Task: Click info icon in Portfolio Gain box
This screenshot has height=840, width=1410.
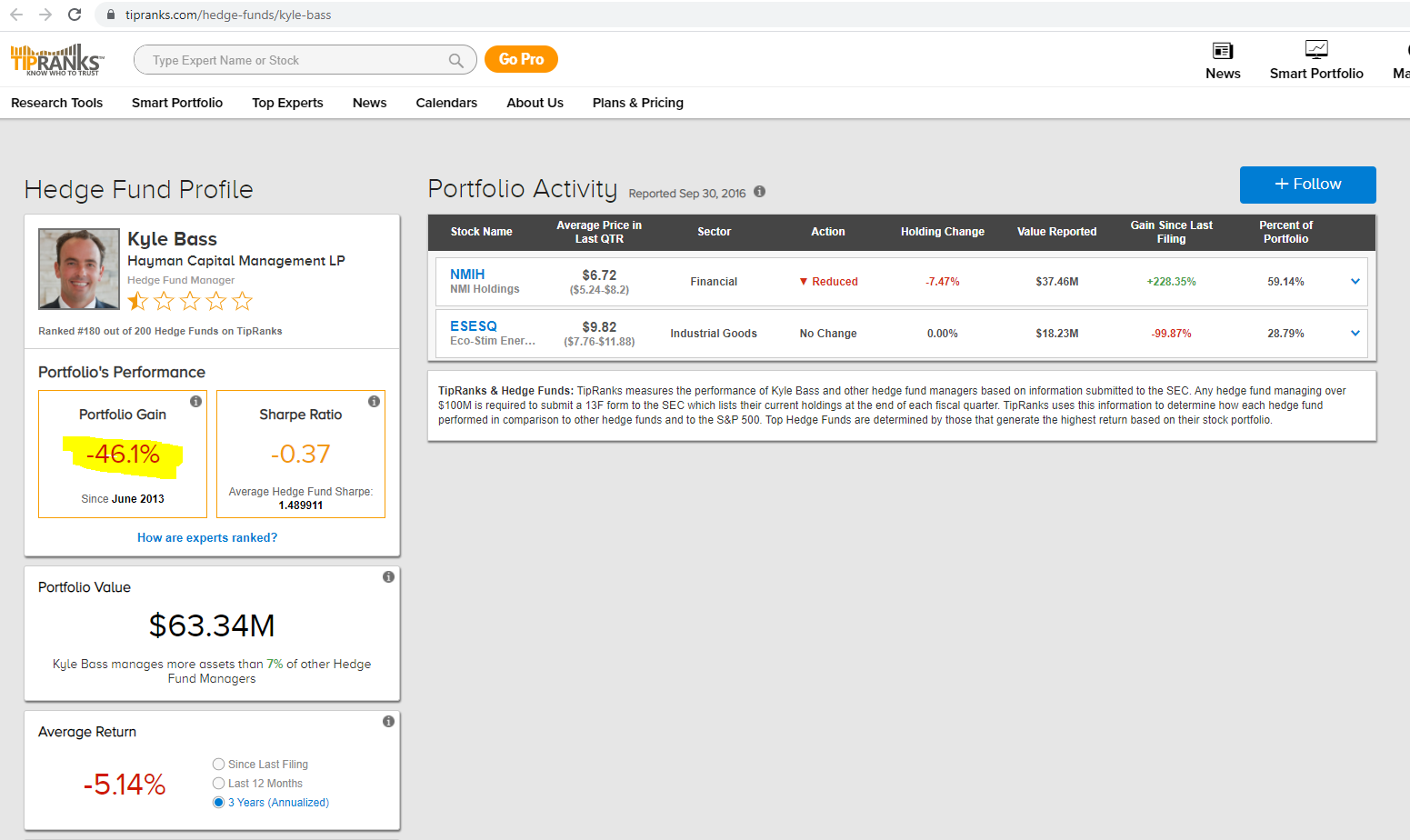Action: pos(195,401)
